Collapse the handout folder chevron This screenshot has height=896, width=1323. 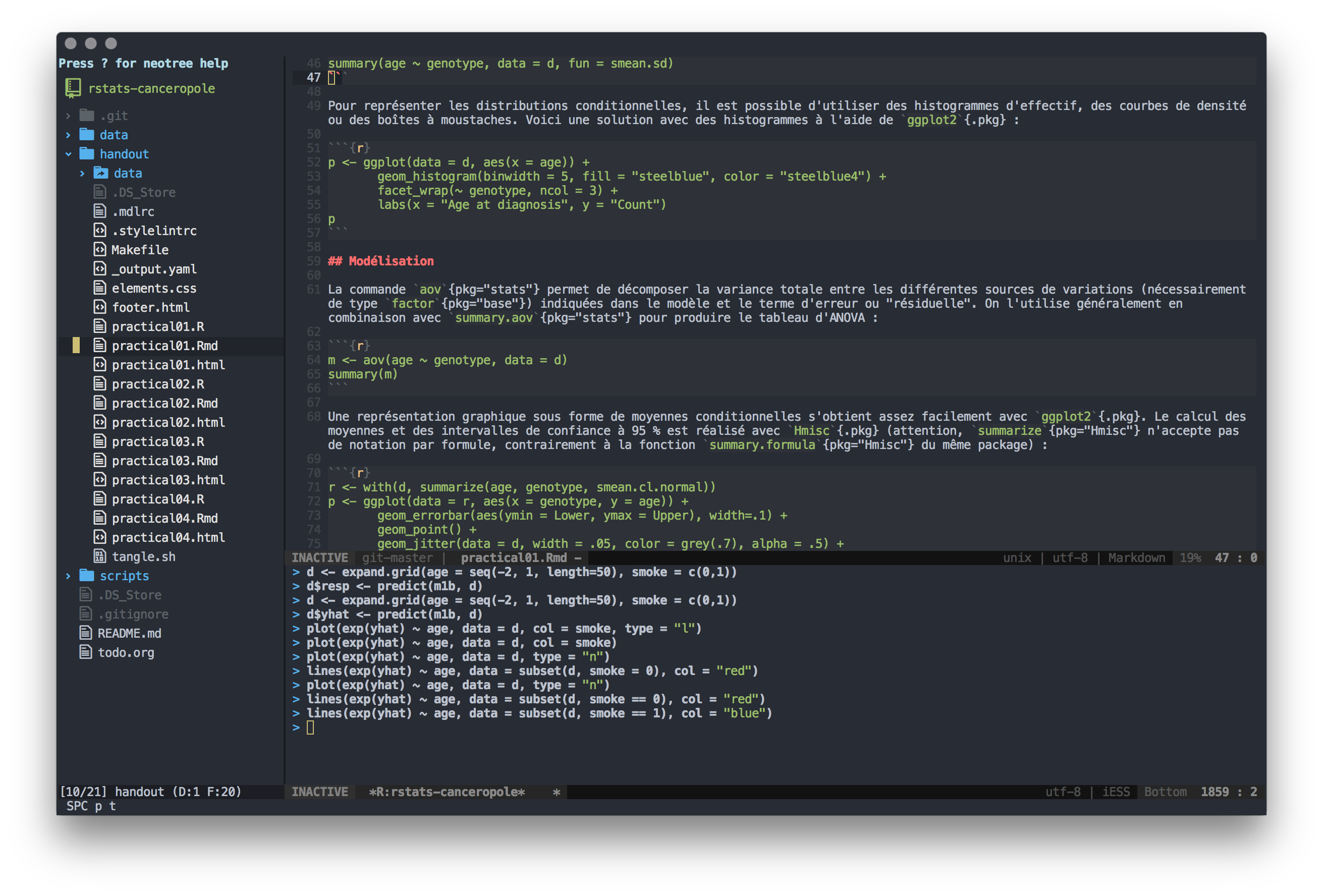point(68,154)
